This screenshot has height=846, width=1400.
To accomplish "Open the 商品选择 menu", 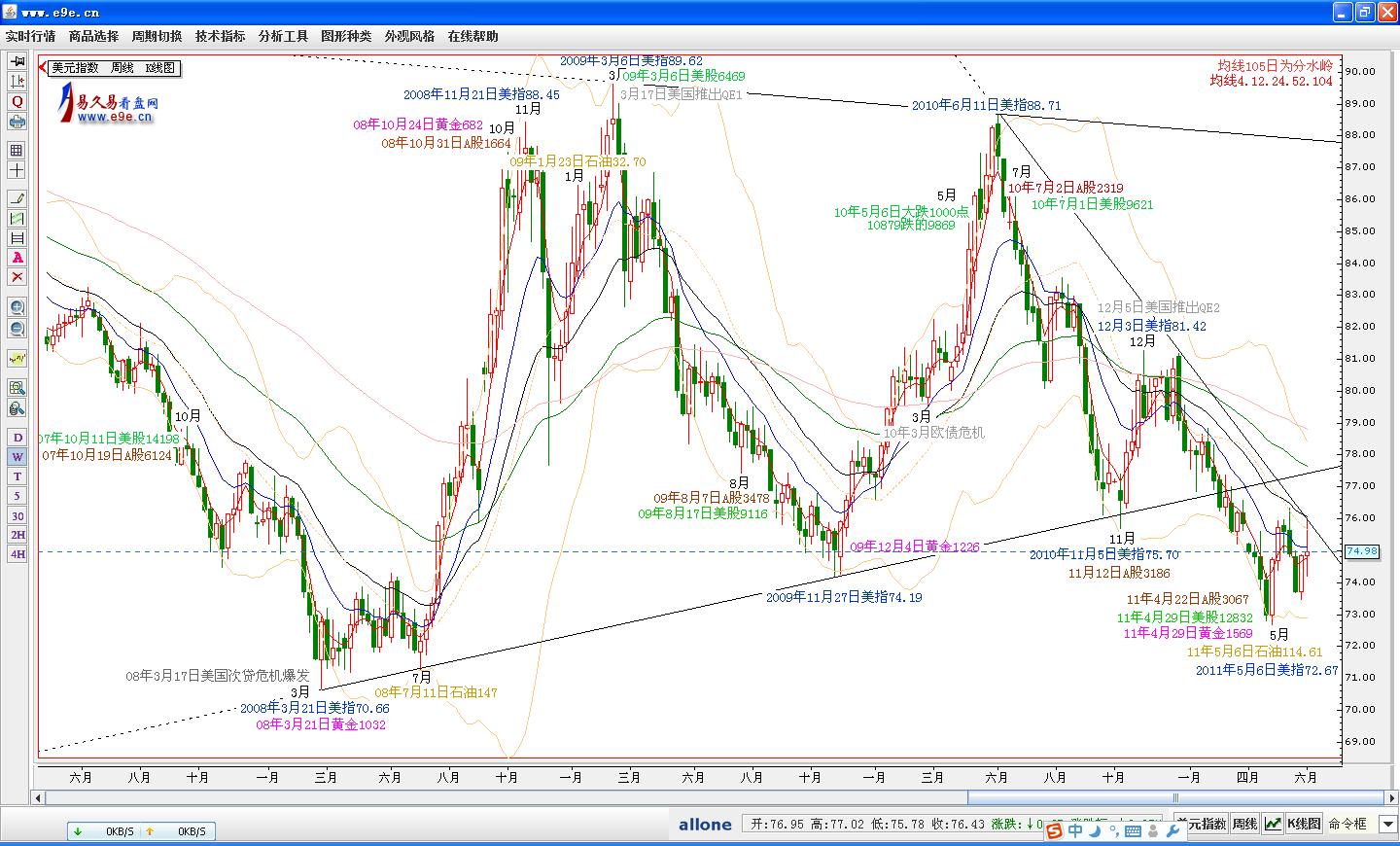I will (x=93, y=36).
